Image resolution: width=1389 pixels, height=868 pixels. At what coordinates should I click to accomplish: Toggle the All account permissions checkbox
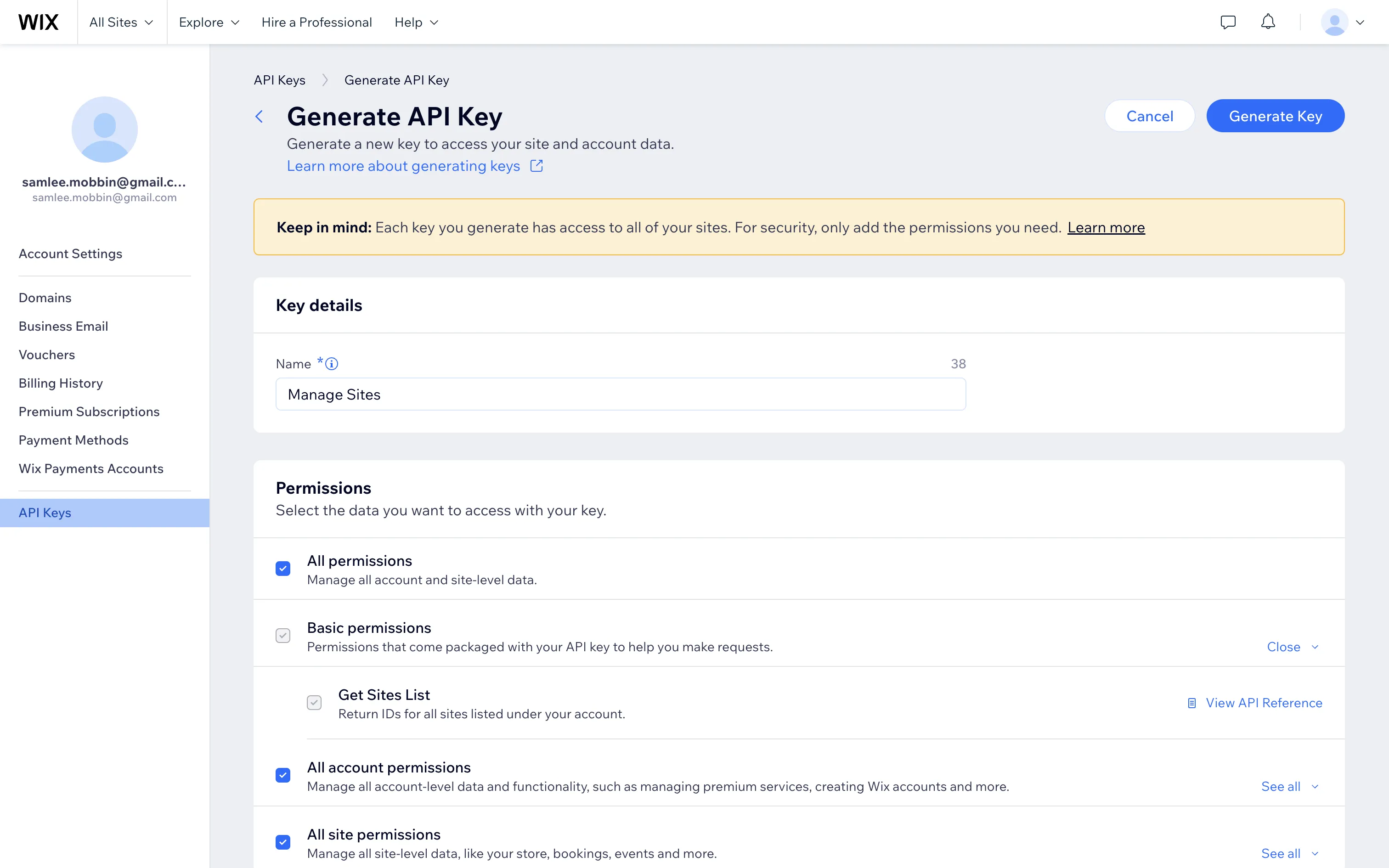(x=283, y=775)
